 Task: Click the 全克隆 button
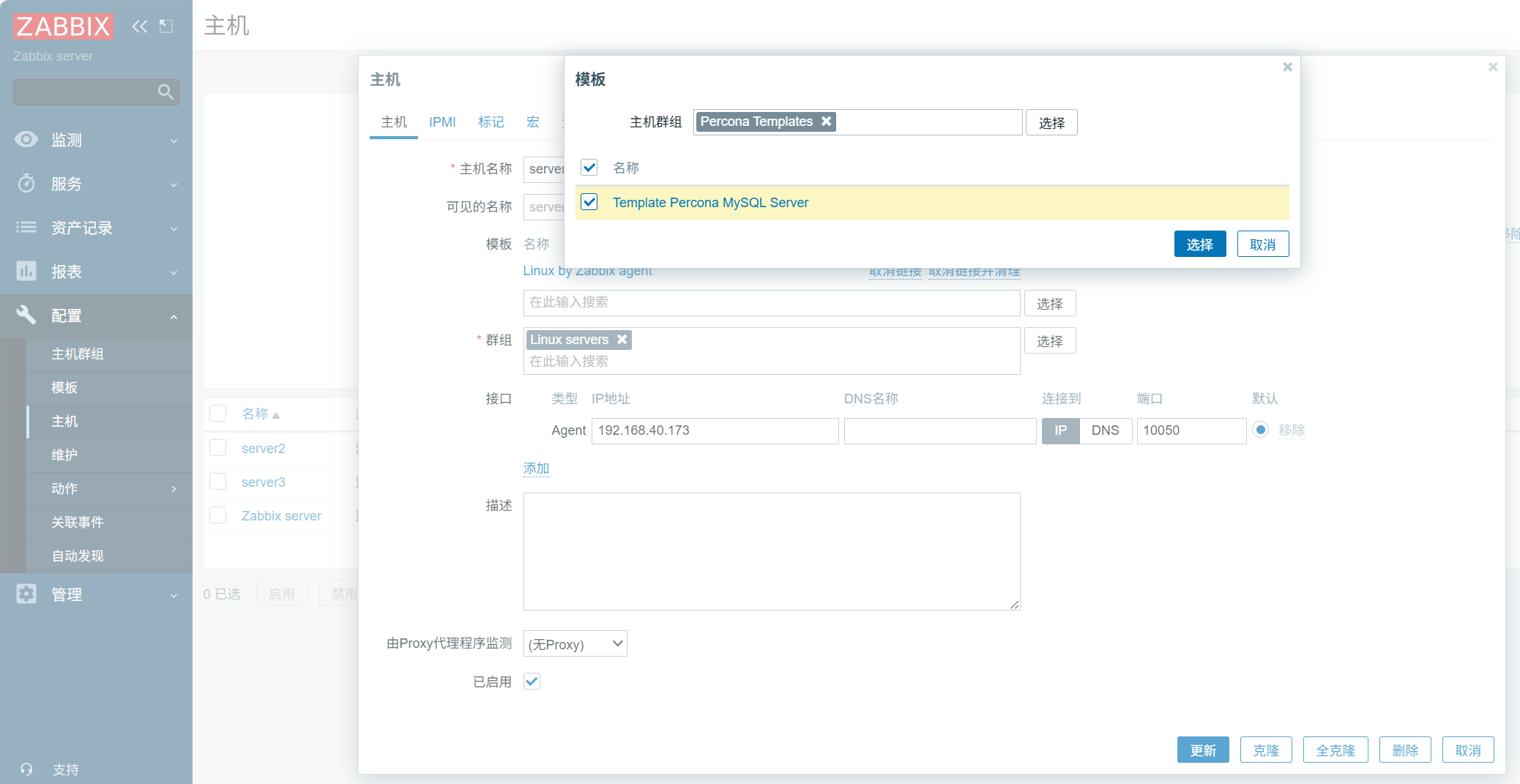click(1335, 750)
